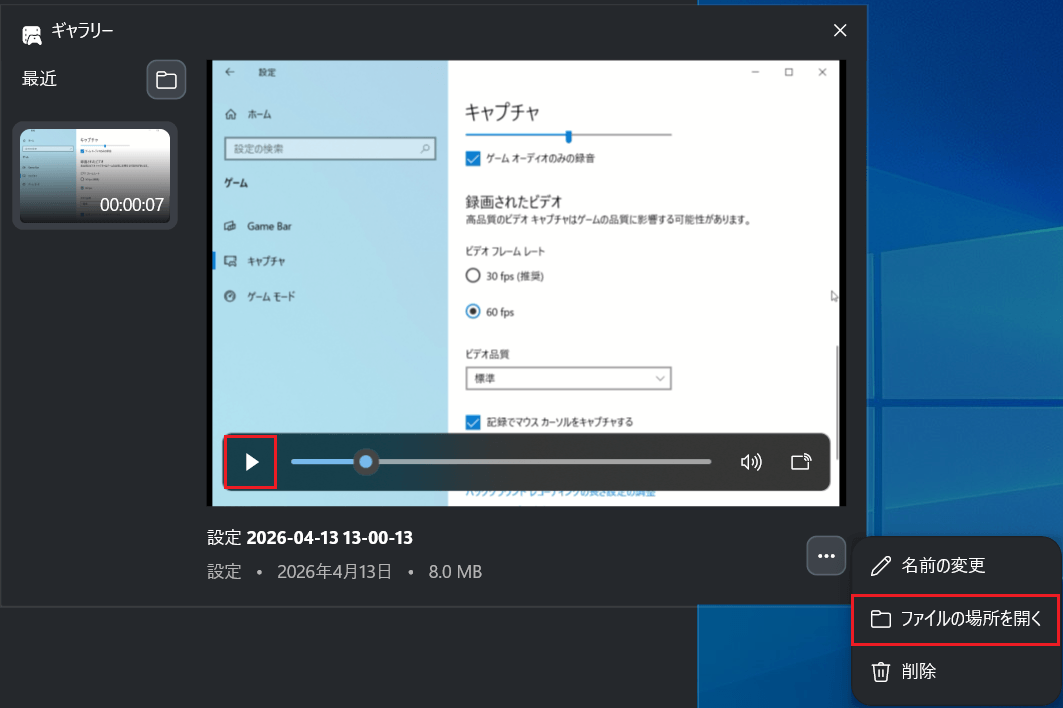Click the speaker volume icon
This screenshot has height=708, width=1063.
click(x=751, y=462)
